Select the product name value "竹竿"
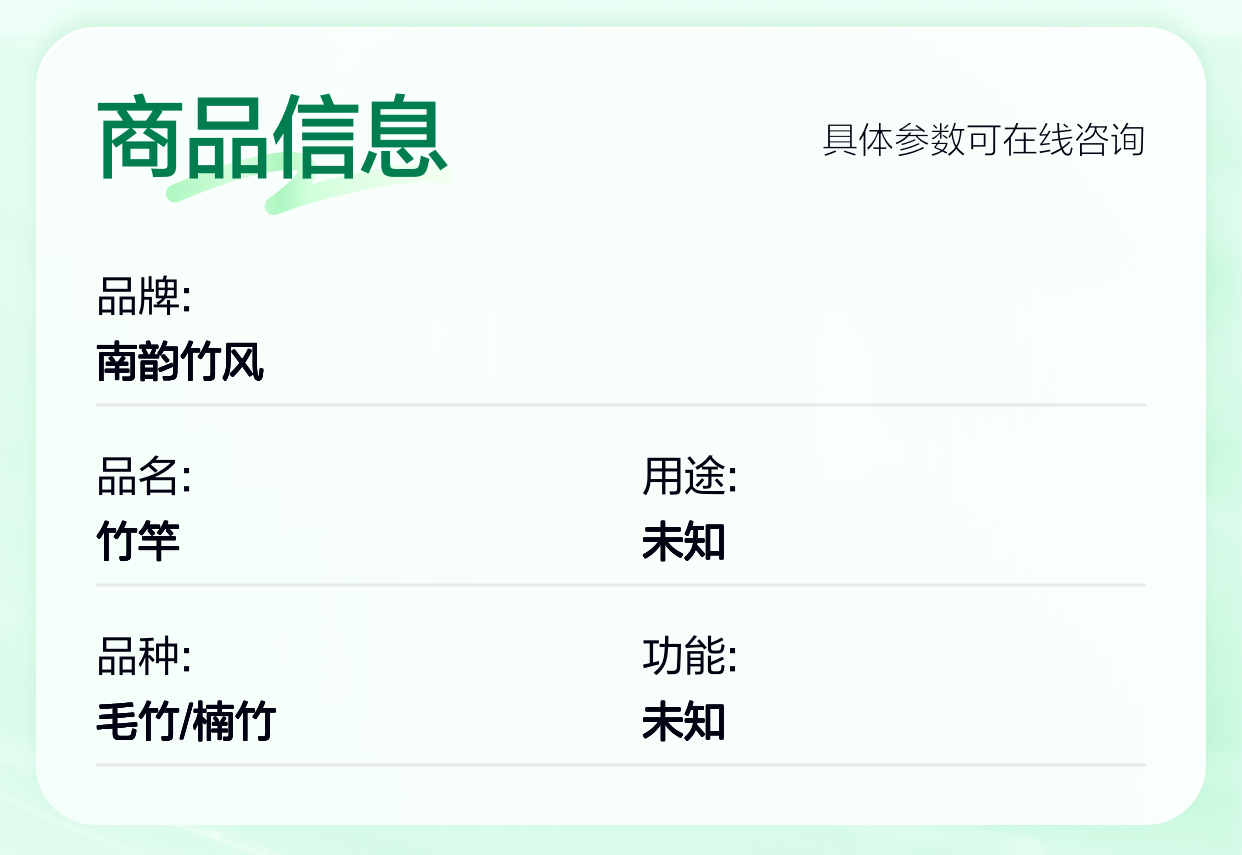1242x855 pixels. click(138, 542)
